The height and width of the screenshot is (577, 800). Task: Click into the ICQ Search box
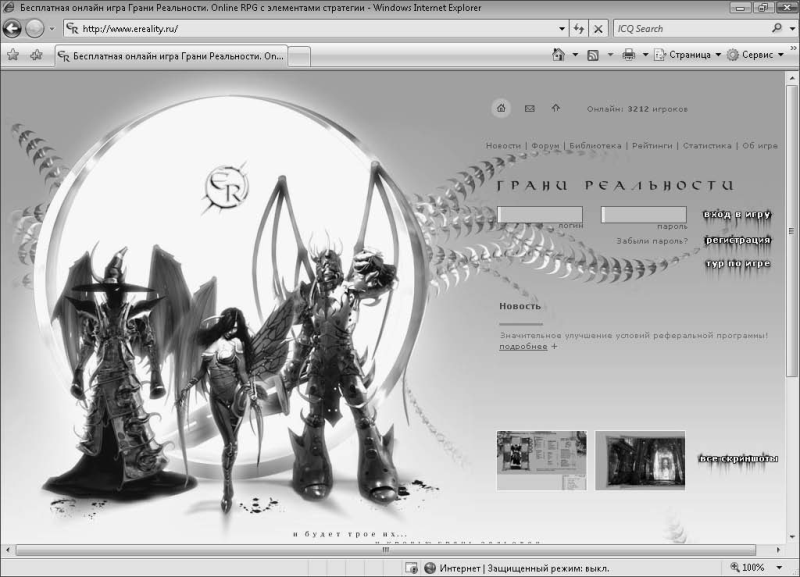(x=691, y=29)
